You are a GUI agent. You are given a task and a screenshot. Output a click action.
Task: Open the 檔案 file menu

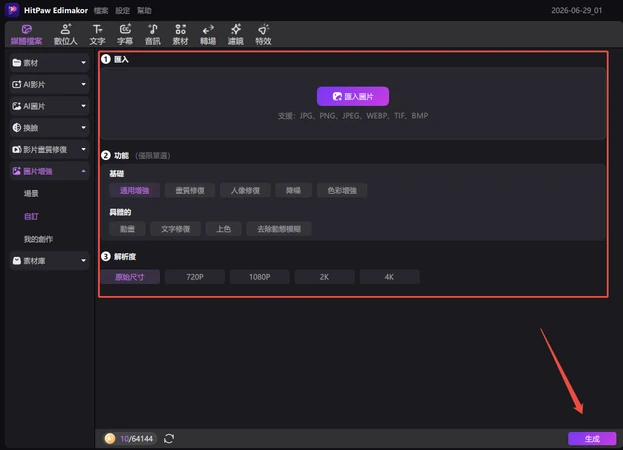[x=101, y=11]
